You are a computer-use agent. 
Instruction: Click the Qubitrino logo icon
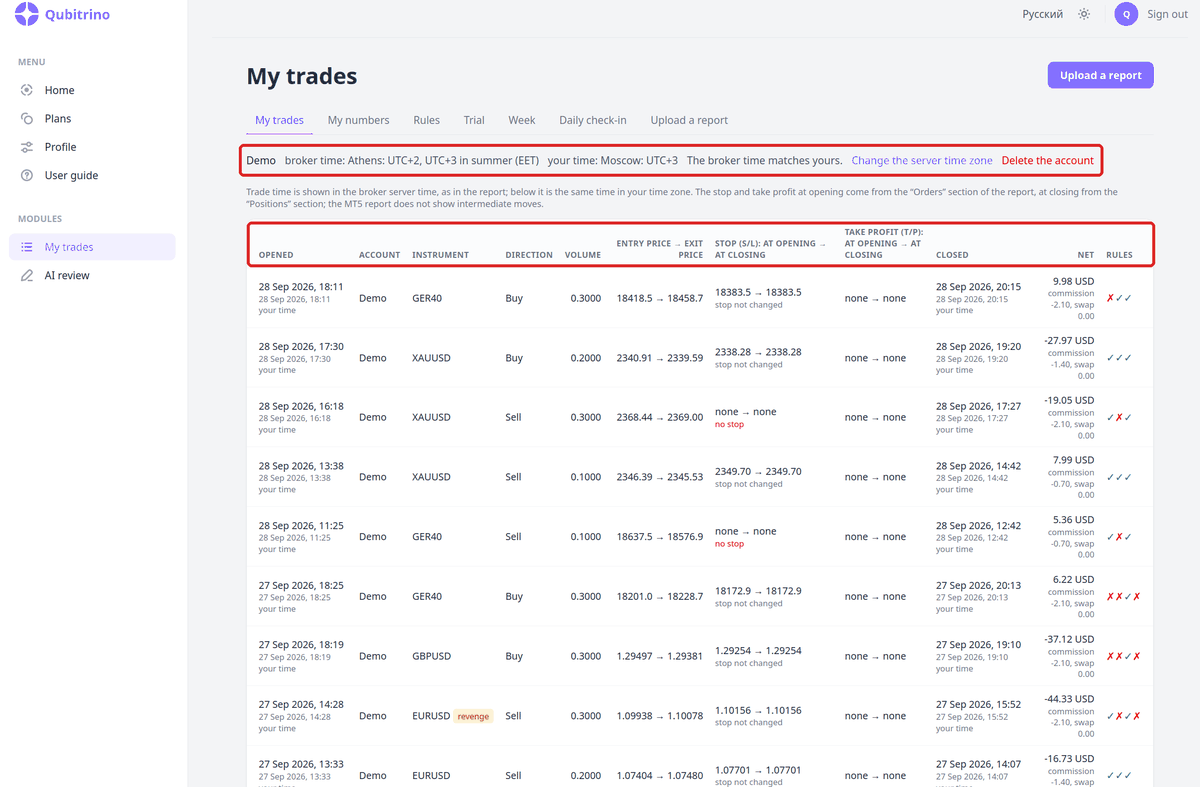[x=27, y=15]
